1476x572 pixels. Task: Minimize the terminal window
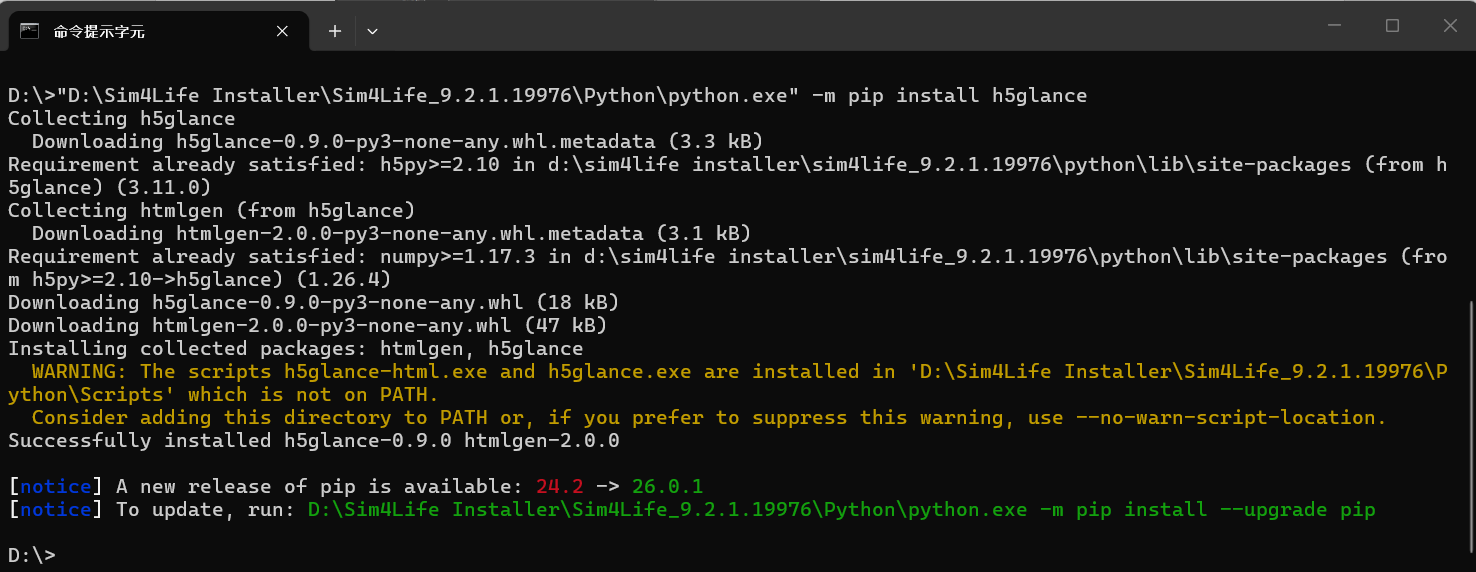coord(1332,26)
